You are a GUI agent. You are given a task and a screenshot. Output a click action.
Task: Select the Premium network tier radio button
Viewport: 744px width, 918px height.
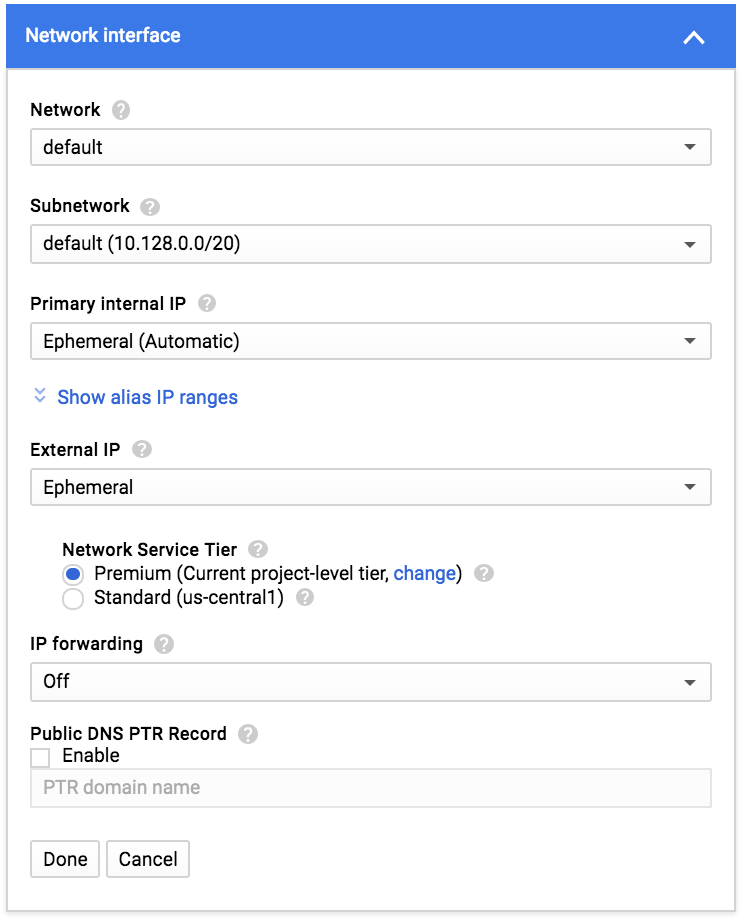tap(72, 575)
